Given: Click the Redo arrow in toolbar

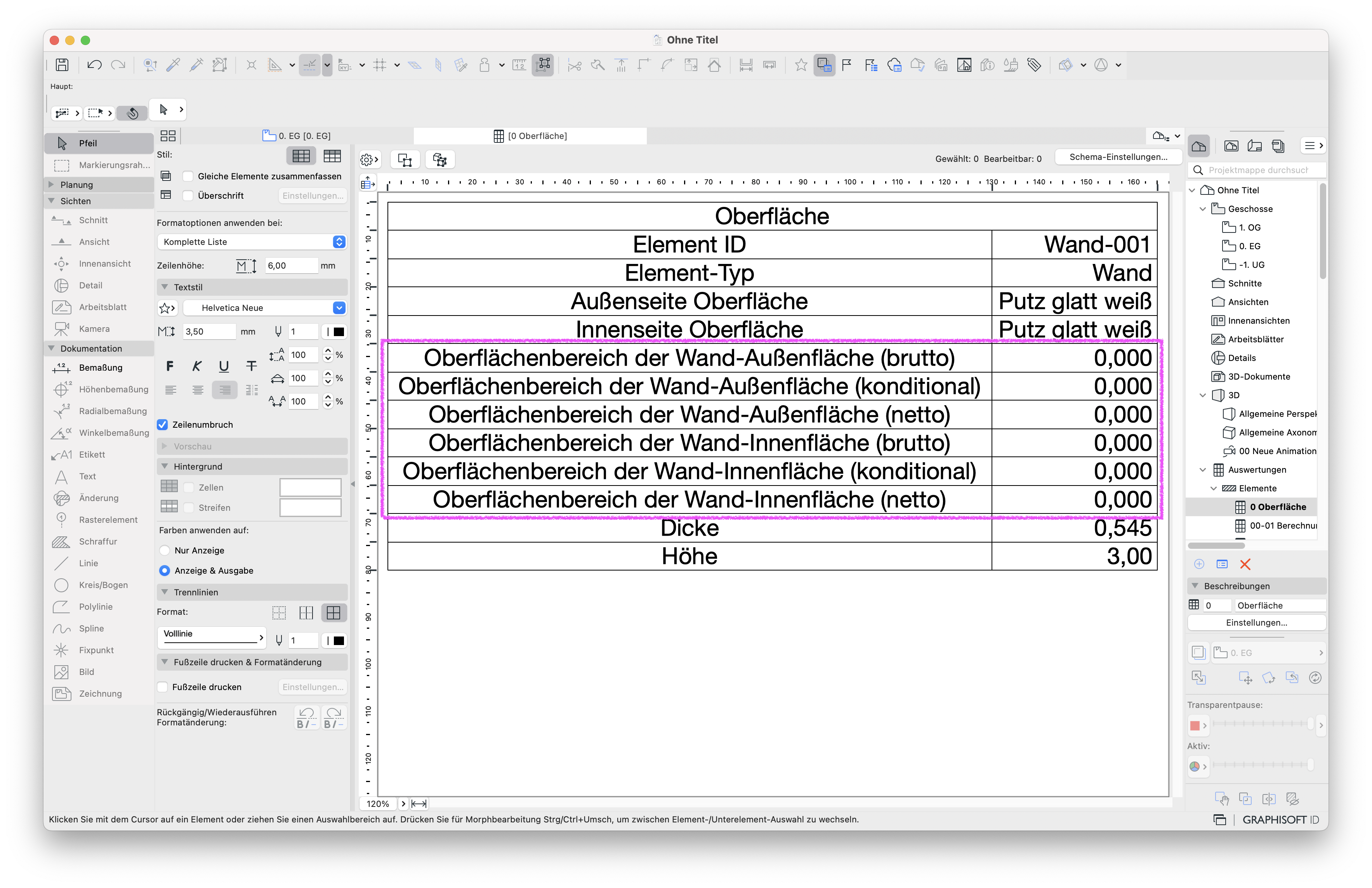Looking at the screenshot, I should 118,65.
